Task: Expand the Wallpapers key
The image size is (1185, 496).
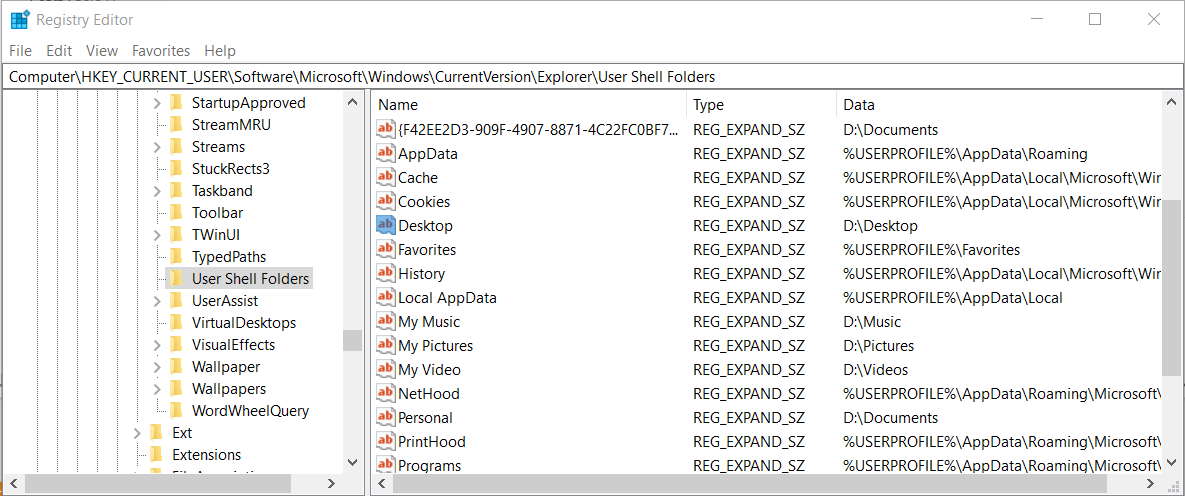Action: coord(156,389)
